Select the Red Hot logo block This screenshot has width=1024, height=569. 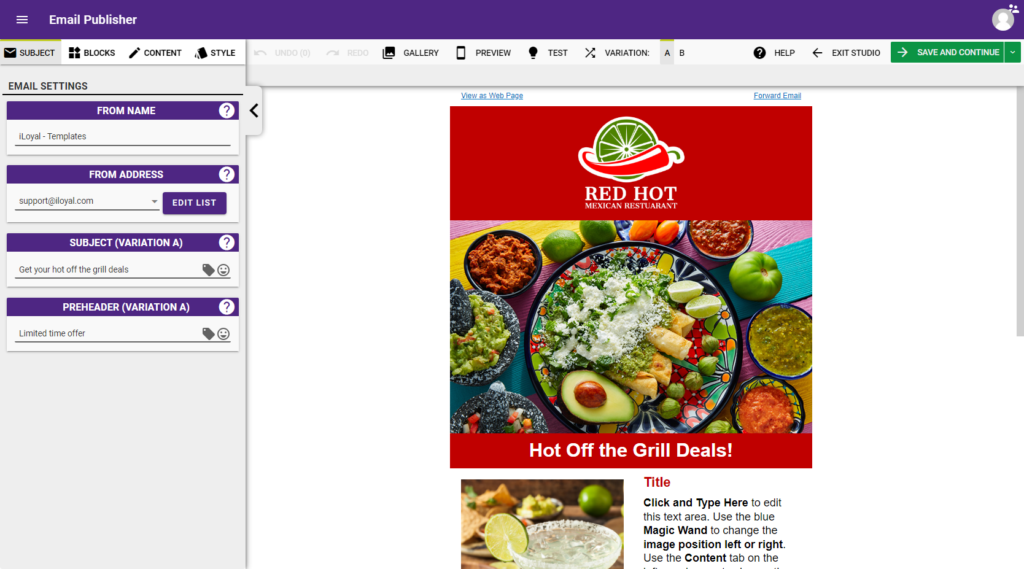[631, 163]
